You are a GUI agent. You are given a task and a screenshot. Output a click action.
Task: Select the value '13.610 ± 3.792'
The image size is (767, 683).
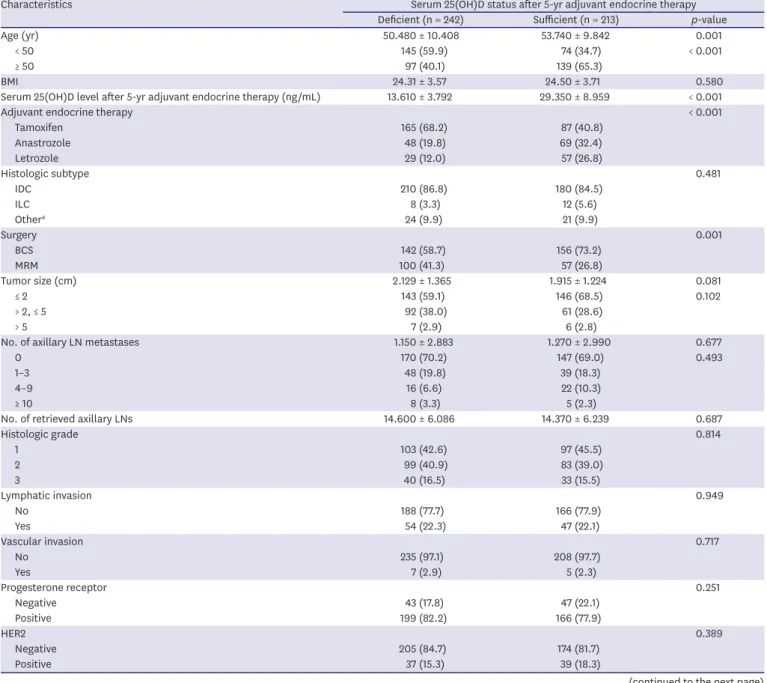tap(420, 97)
